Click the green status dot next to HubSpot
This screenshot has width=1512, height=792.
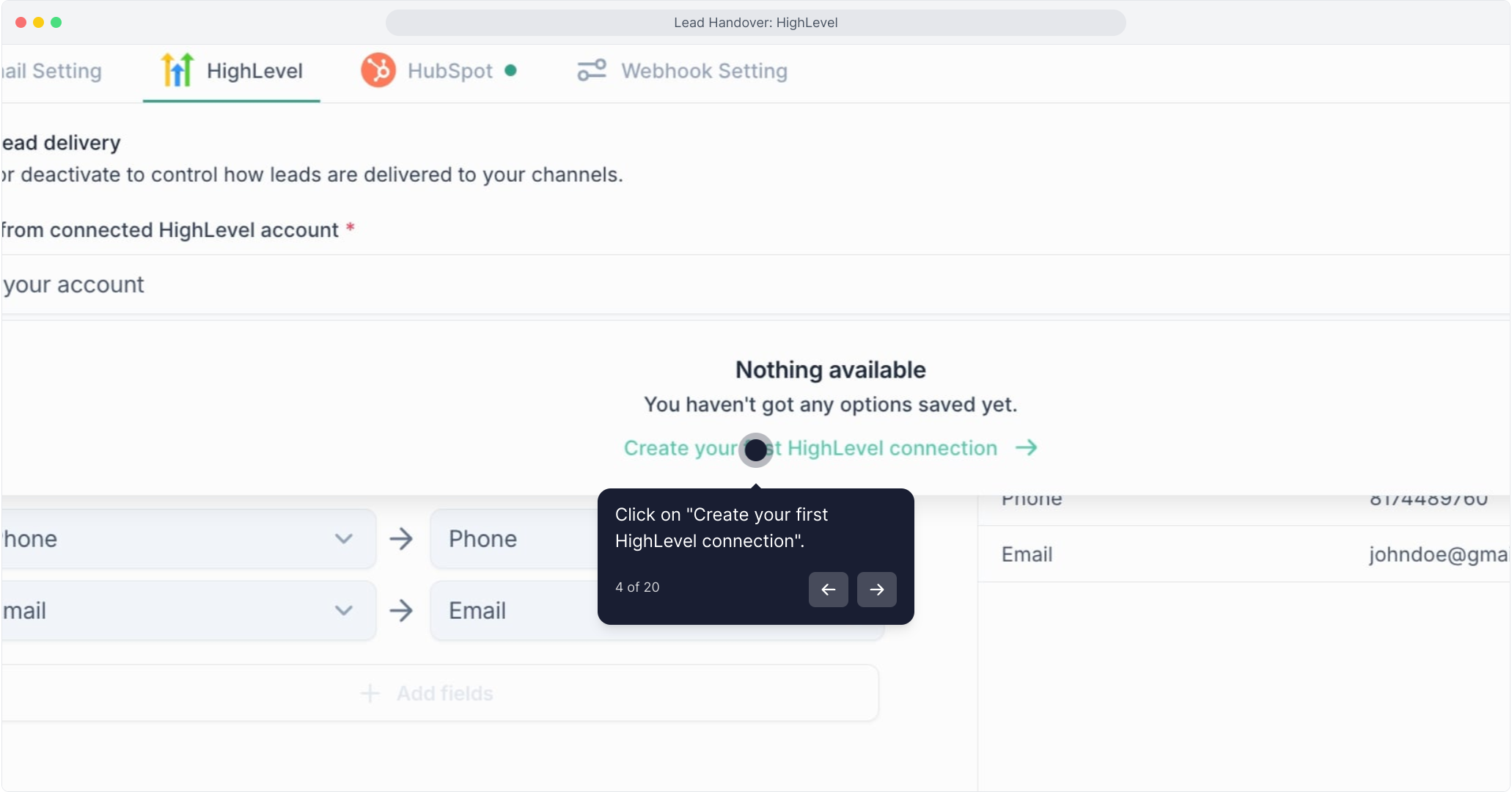coord(511,70)
